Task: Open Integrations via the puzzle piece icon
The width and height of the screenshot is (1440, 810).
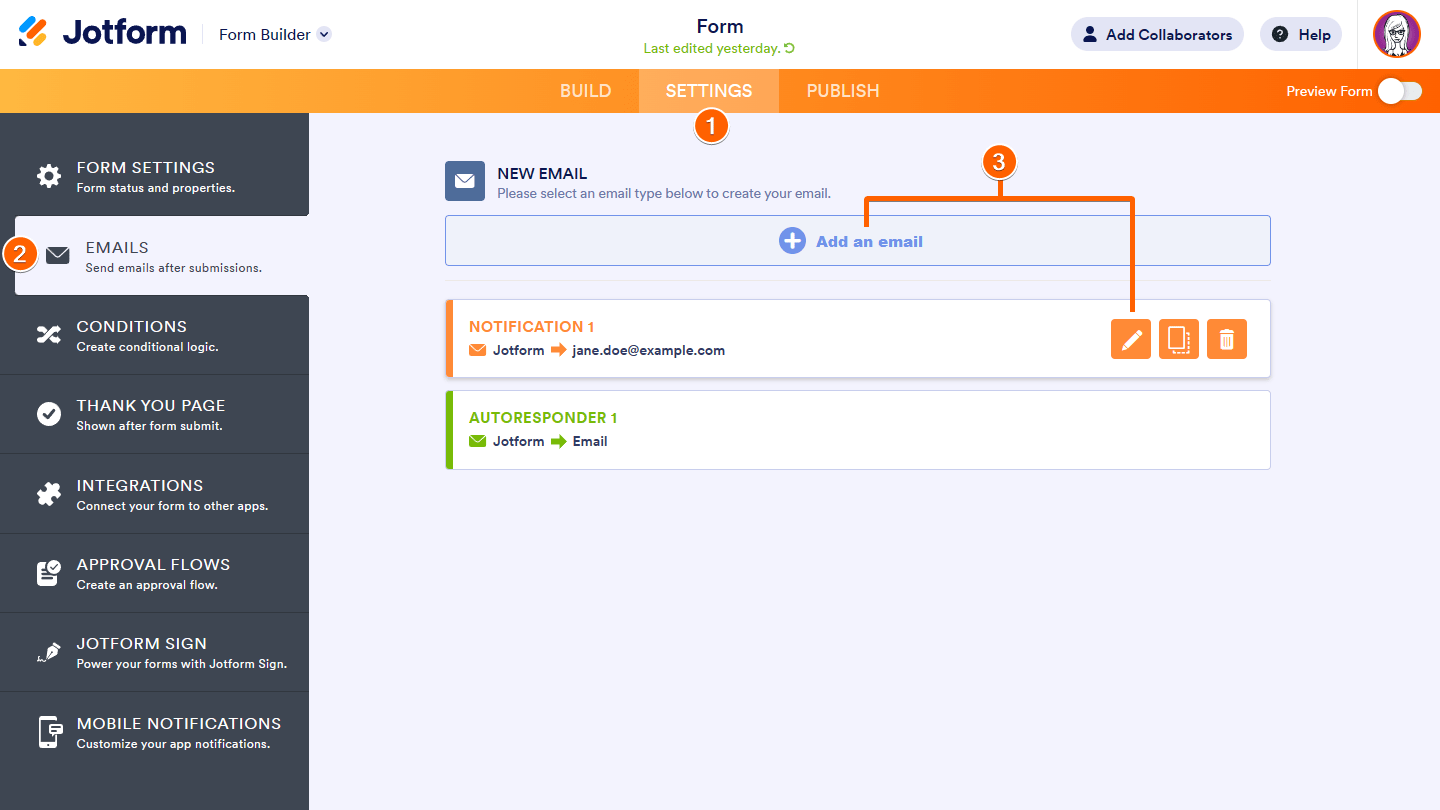Action: [x=48, y=493]
